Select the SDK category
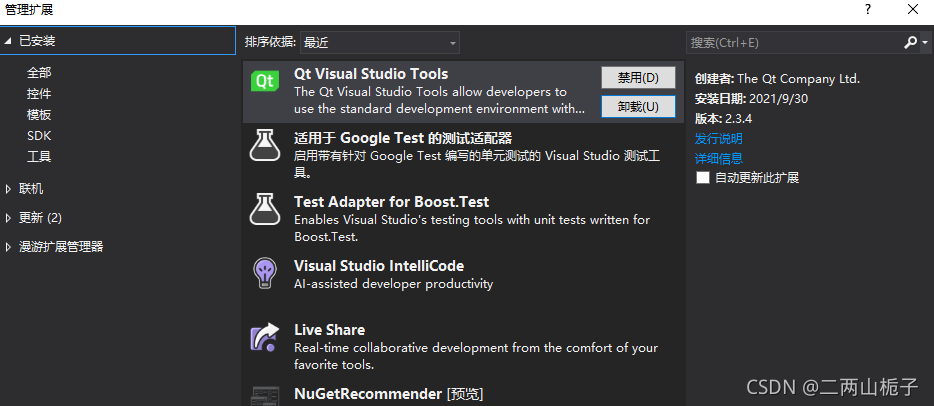Image resolution: width=934 pixels, height=406 pixels. pos(39,136)
